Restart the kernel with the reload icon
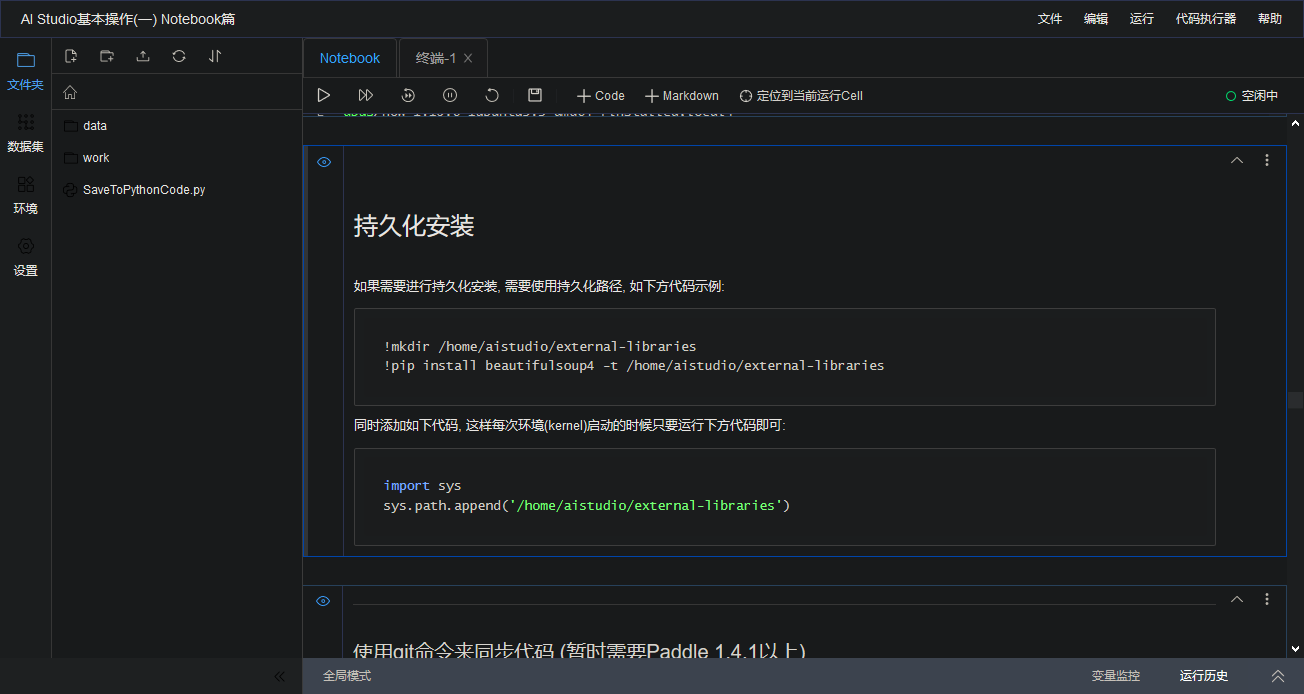Image resolution: width=1304 pixels, height=694 pixels. coord(492,95)
